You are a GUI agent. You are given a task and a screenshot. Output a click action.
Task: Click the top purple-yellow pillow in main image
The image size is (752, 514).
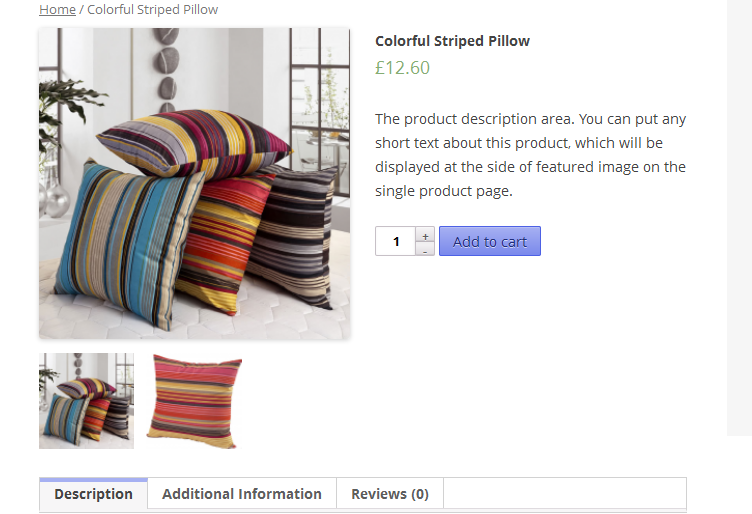(x=194, y=141)
